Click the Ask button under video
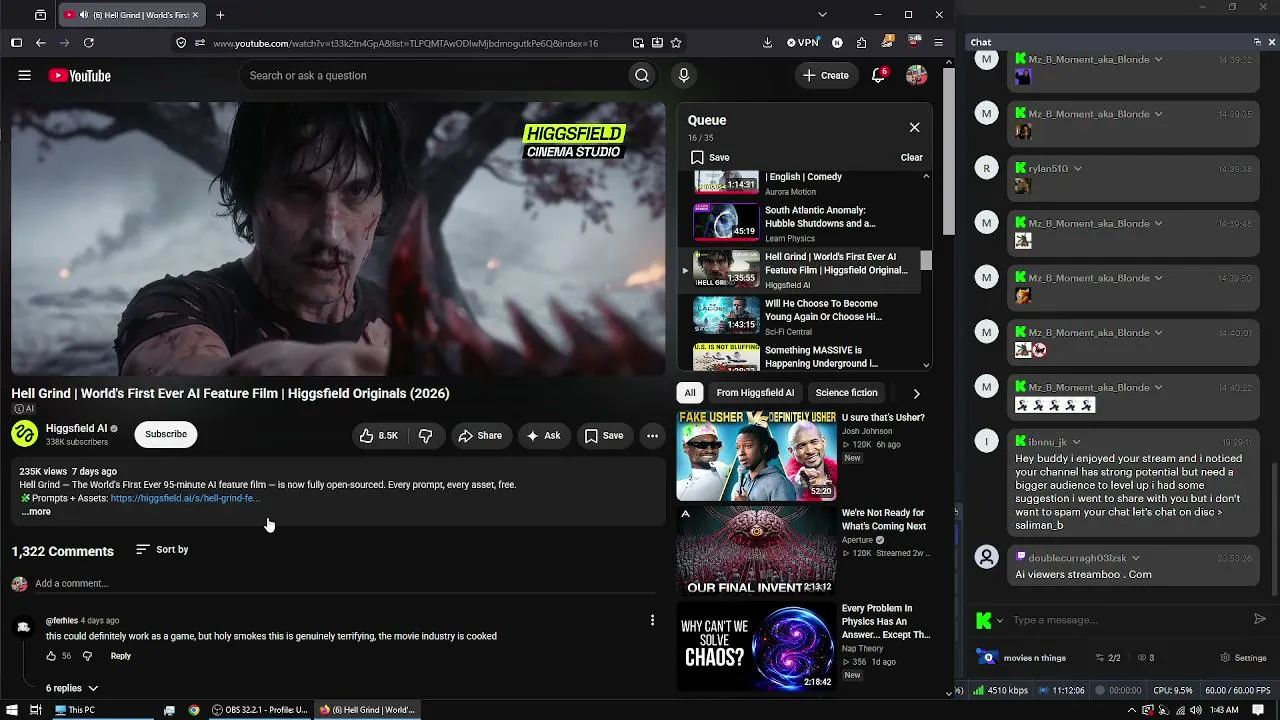Screen dimensions: 1280x720 coord(543,435)
